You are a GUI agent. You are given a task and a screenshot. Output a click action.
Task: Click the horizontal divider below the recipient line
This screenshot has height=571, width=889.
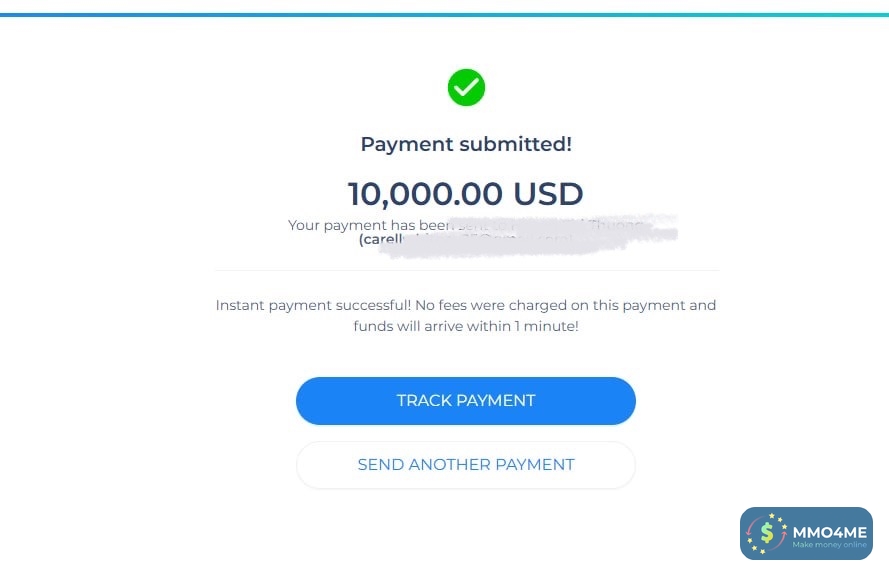pos(466,270)
